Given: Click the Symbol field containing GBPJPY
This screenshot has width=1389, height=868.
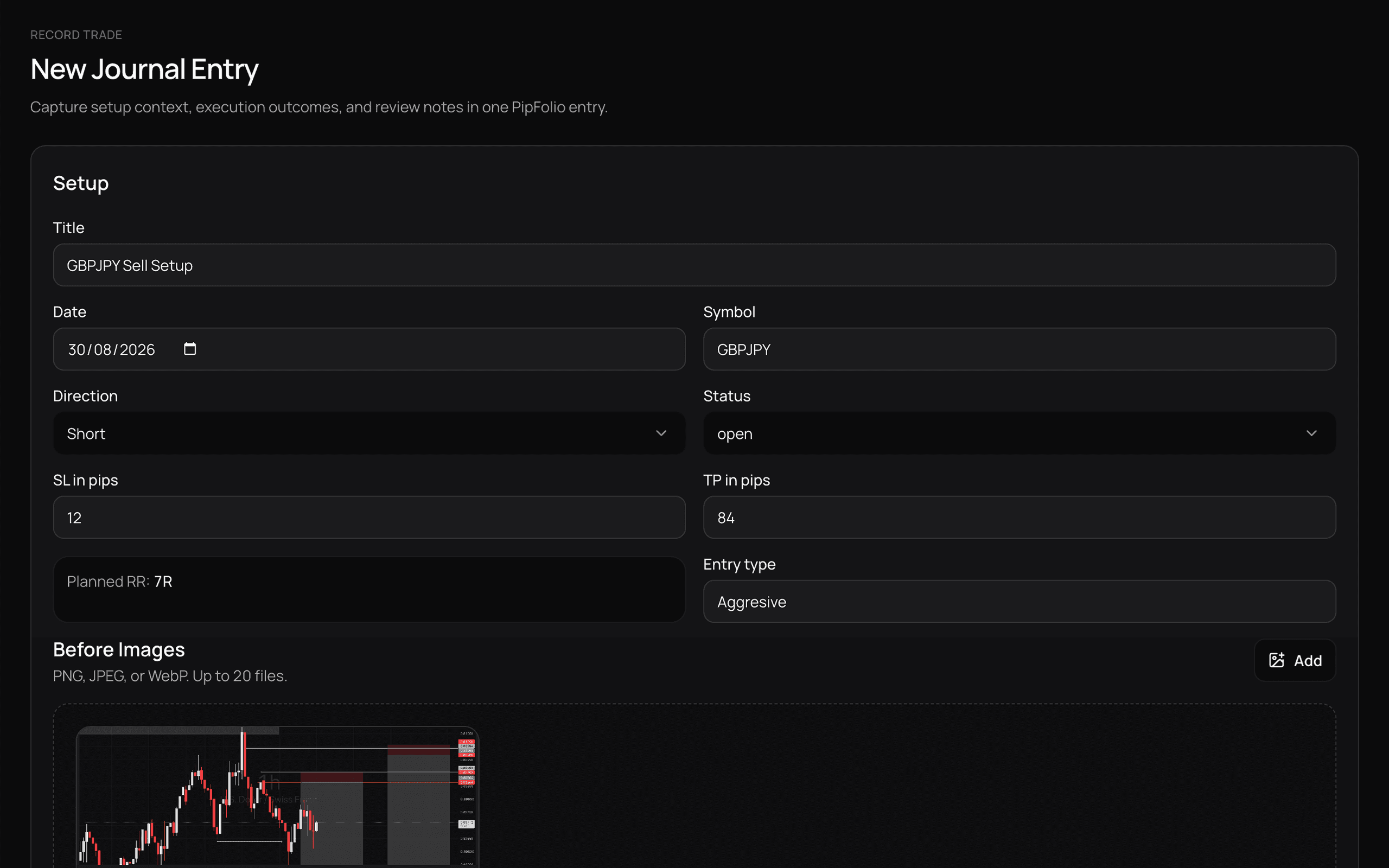Looking at the screenshot, I should (x=1020, y=349).
